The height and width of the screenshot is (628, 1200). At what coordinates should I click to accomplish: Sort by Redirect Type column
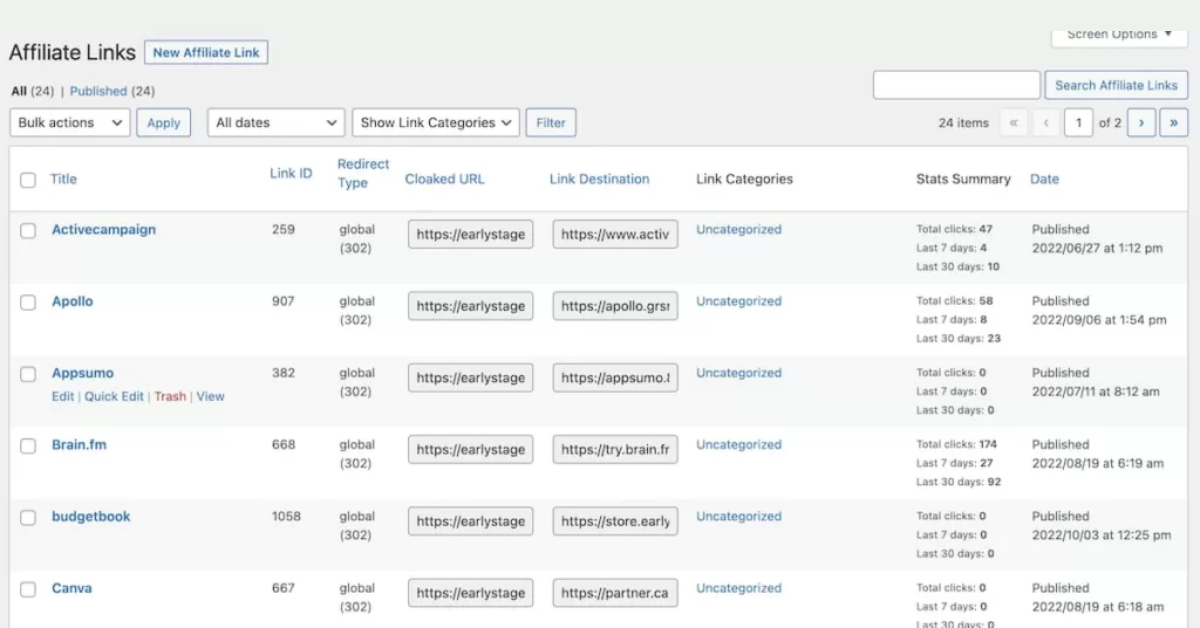coord(363,173)
